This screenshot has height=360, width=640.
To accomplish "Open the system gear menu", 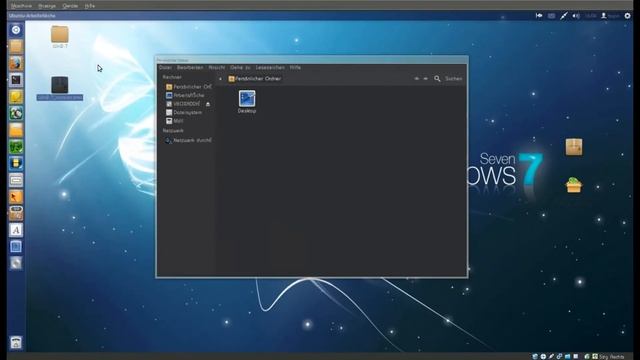I will click(627, 16).
